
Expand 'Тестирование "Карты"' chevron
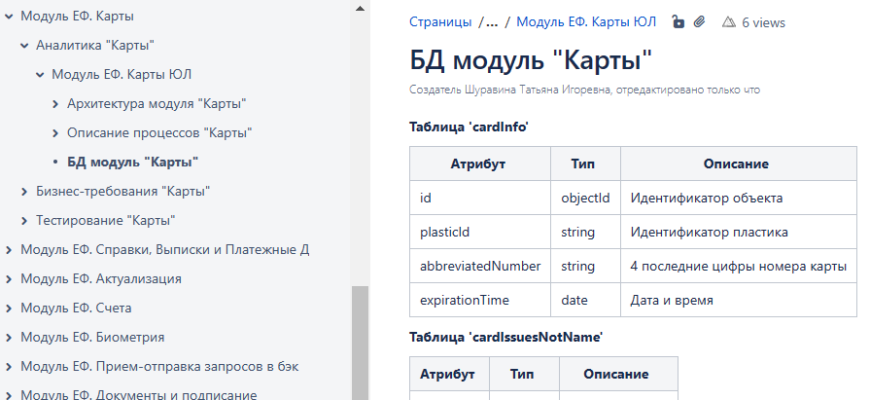pyautogui.click(x=24, y=220)
